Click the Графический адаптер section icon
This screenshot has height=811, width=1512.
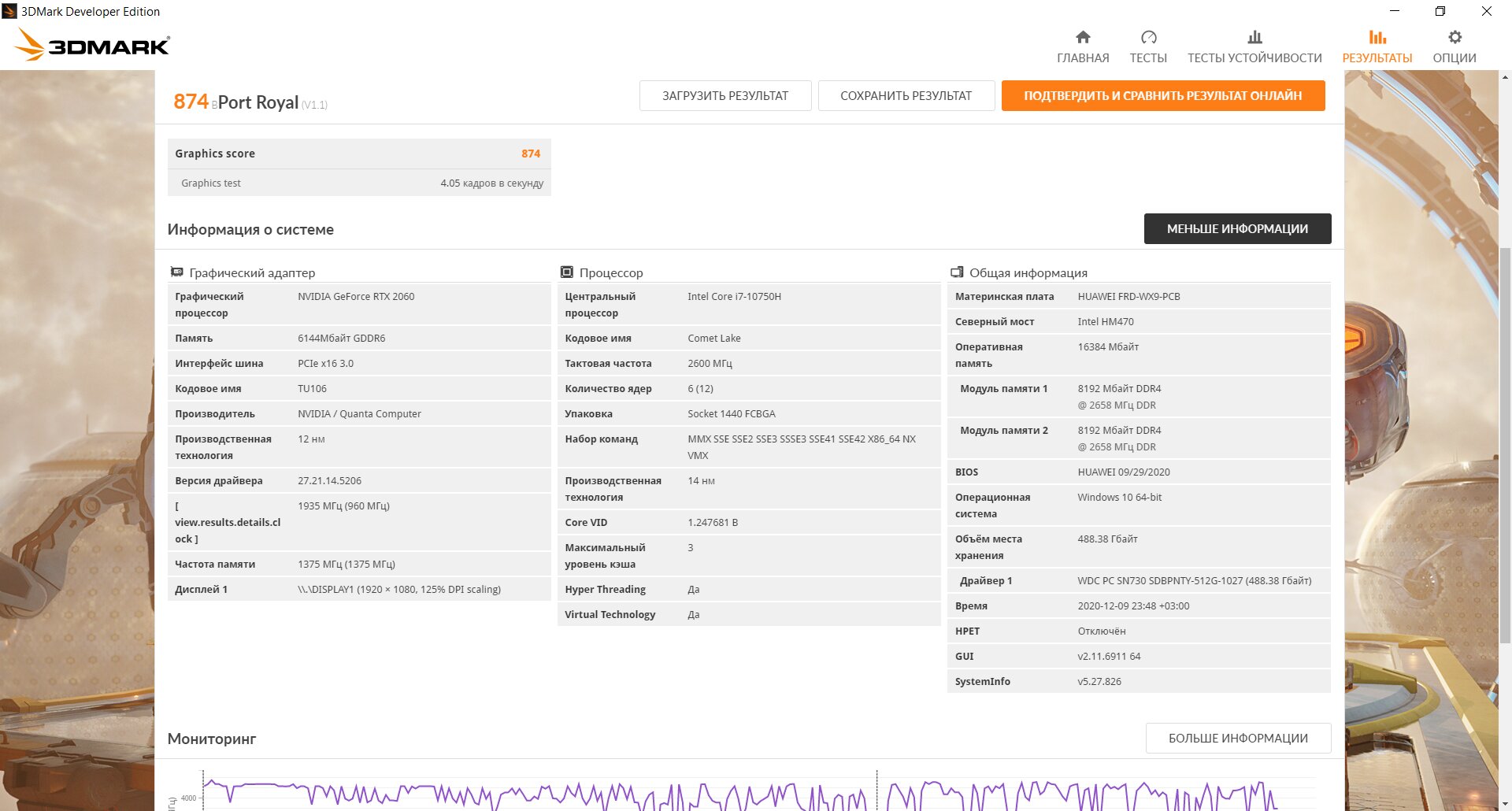pyautogui.click(x=176, y=272)
